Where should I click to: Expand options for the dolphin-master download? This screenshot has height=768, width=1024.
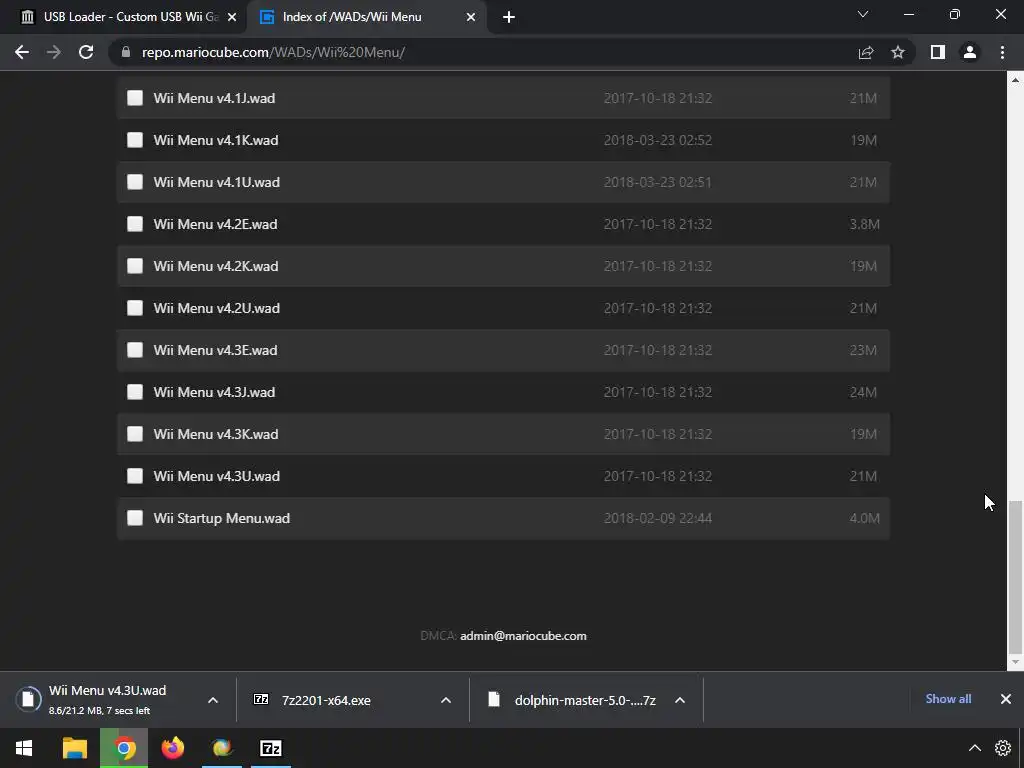[x=680, y=700]
